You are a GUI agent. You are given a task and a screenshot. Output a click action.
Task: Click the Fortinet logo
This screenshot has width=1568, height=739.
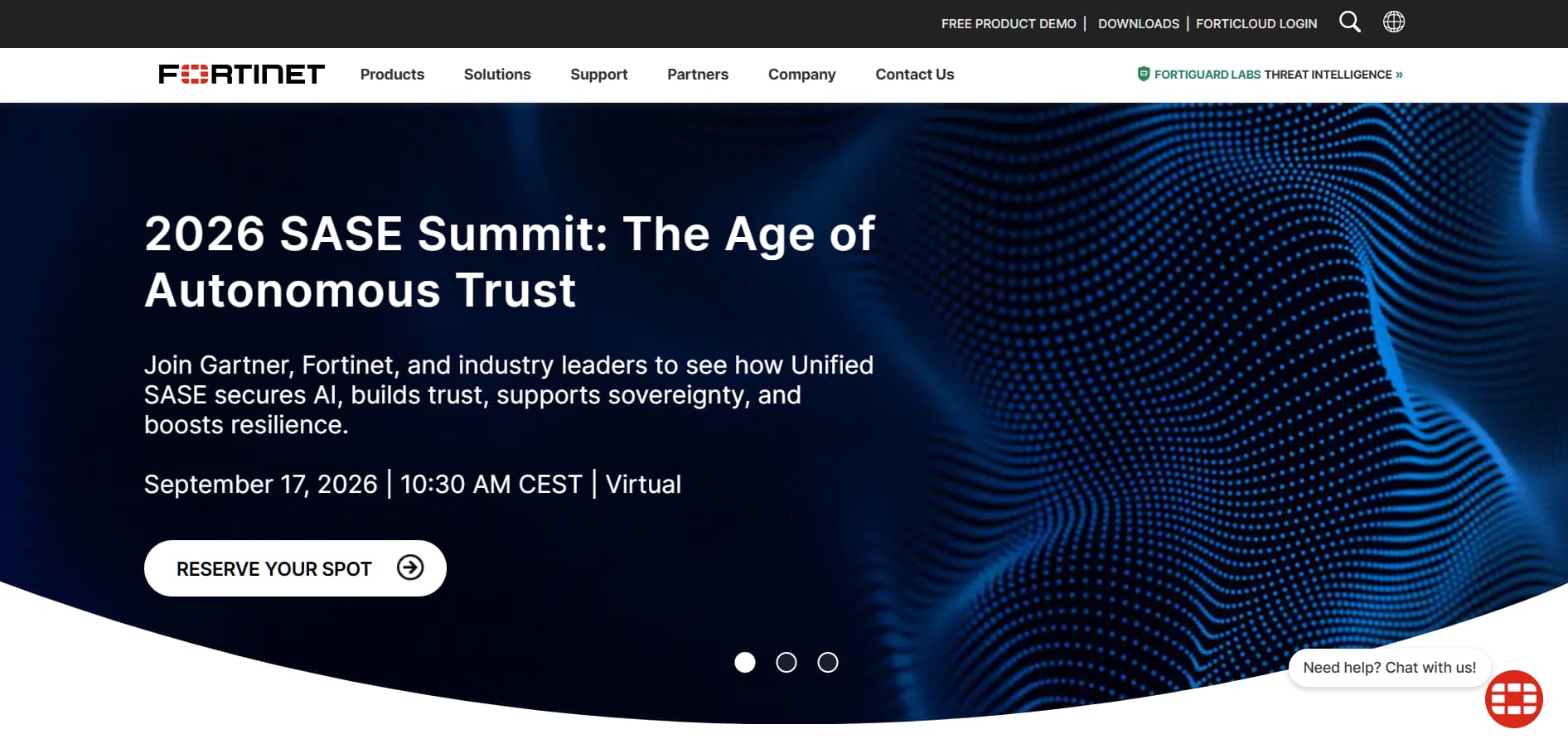pyautogui.click(x=241, y=75)
